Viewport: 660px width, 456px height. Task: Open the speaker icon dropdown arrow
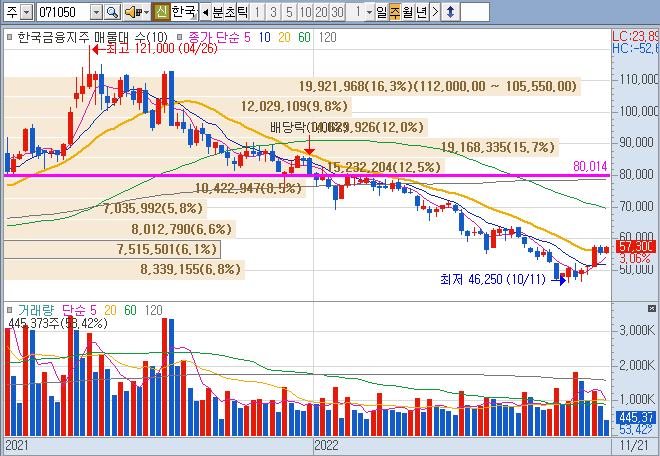(146, 12)
